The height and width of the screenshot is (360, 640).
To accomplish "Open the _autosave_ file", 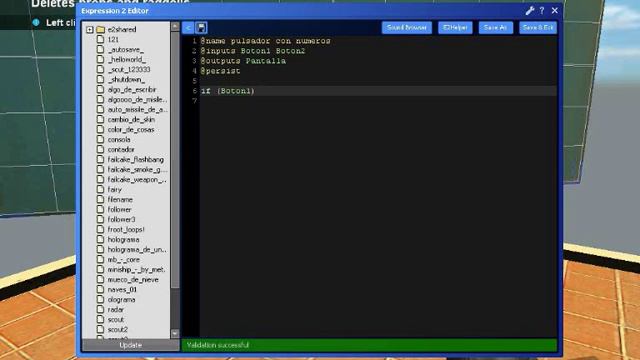I will coord(125,49).
